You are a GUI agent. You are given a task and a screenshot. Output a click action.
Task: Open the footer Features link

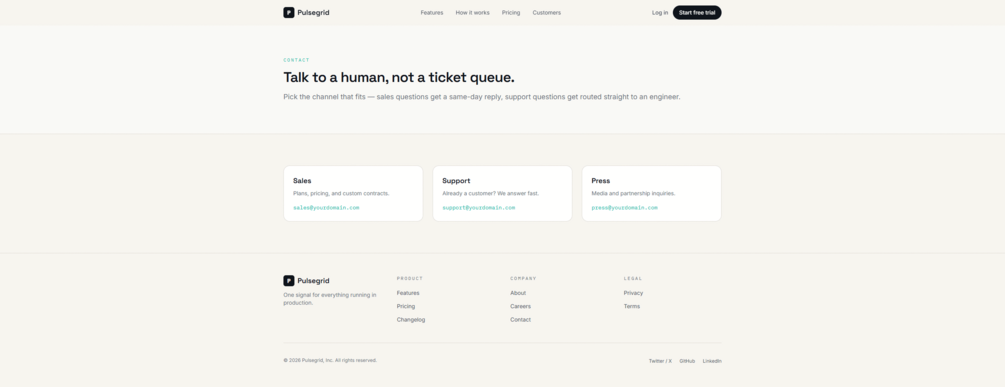(x=408, y=293)
